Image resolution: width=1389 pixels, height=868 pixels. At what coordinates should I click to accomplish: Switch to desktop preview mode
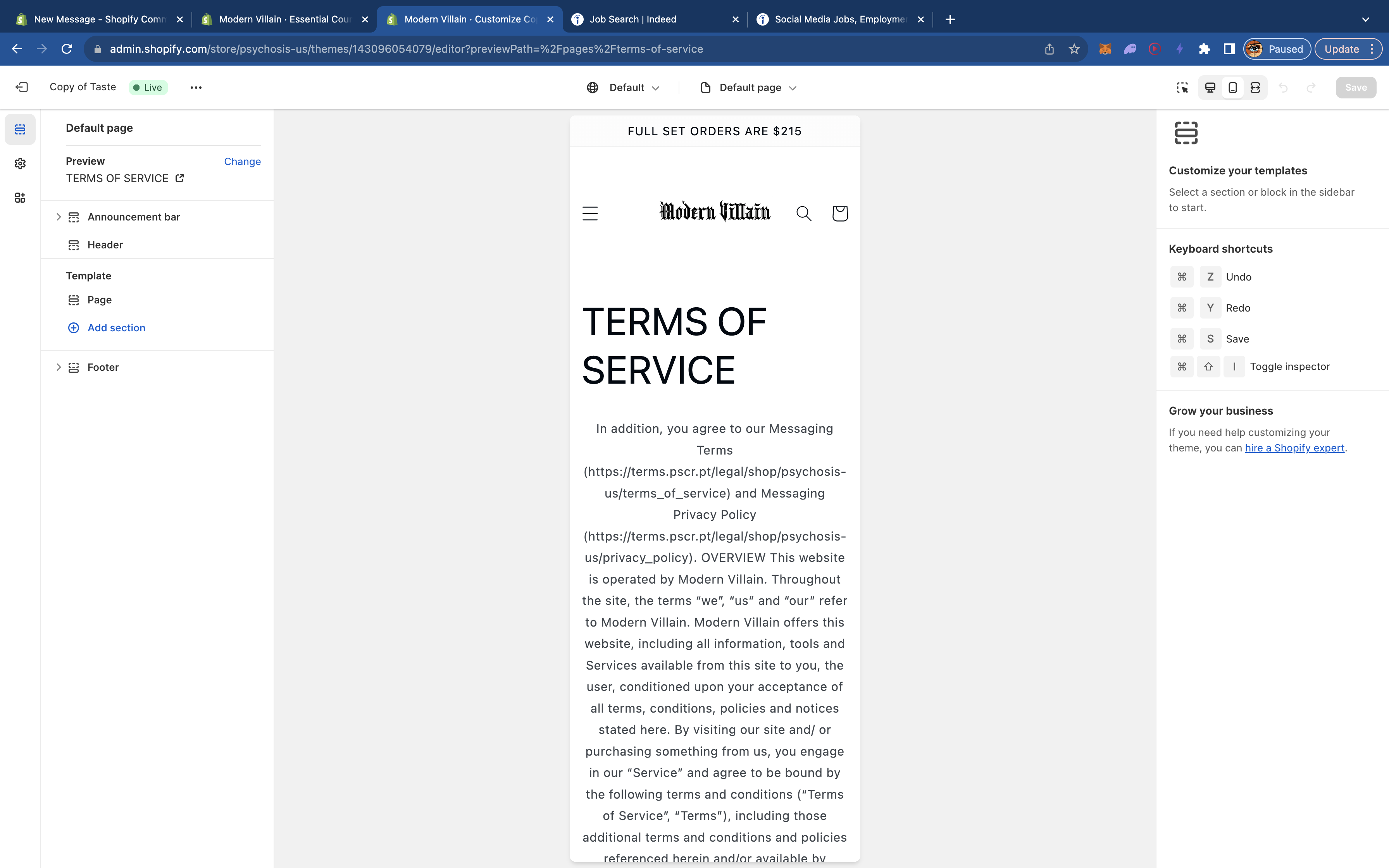pyautogui.click(x=1210, y=87)
